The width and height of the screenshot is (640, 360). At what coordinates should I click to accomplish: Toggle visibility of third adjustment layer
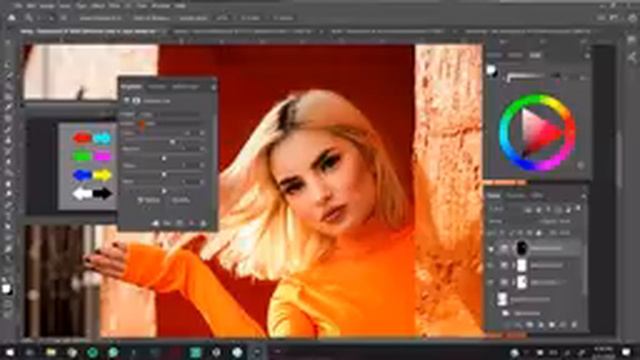coord(491,282)
